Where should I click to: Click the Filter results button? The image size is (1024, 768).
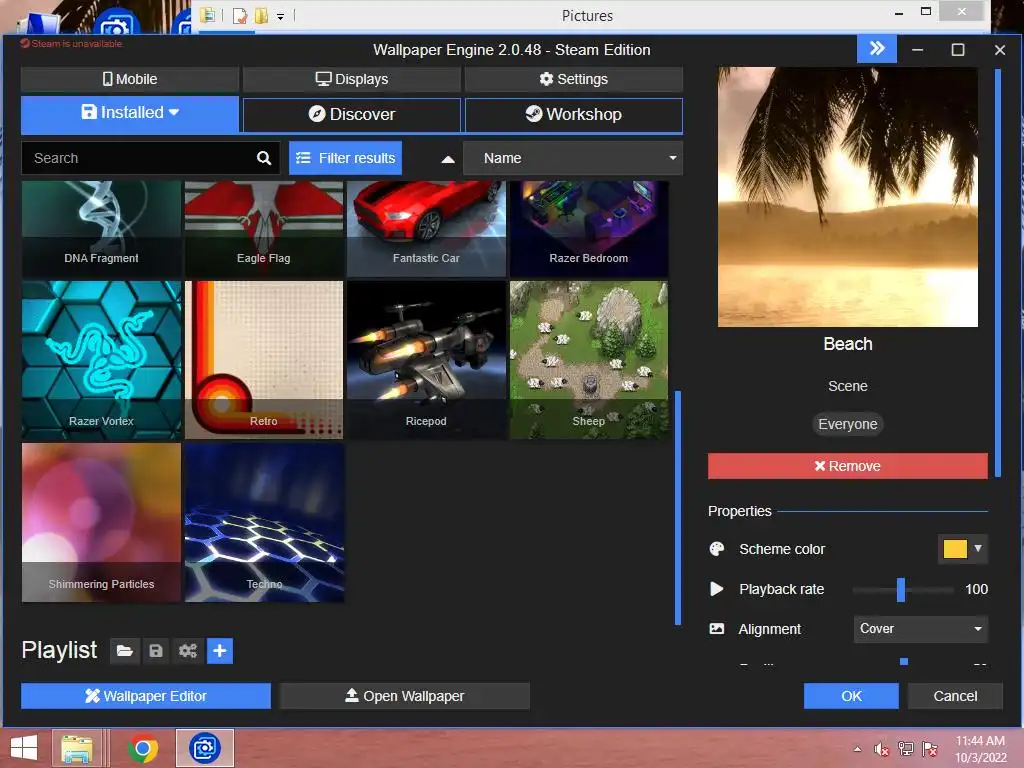coord(345,158)
